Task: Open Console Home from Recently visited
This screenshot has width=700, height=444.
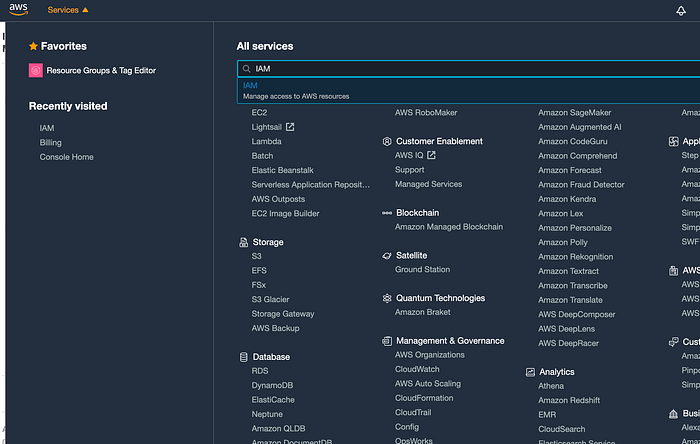Action: point(67,157)
